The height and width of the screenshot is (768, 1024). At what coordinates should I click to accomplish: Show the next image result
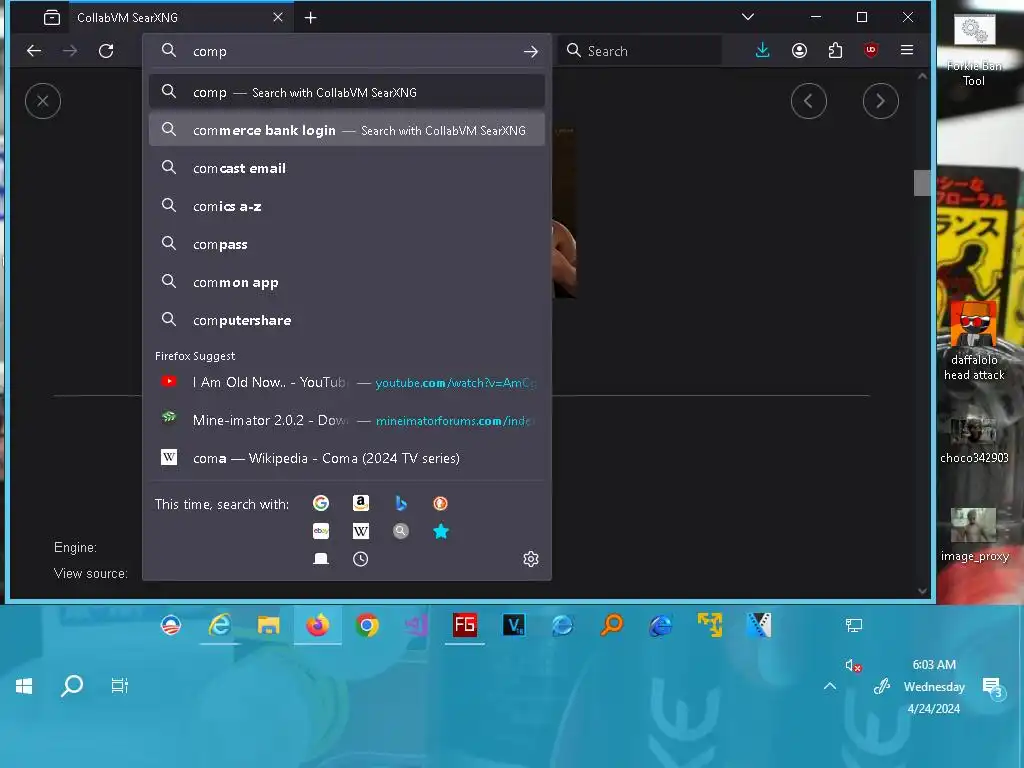[x=880, y=101]
